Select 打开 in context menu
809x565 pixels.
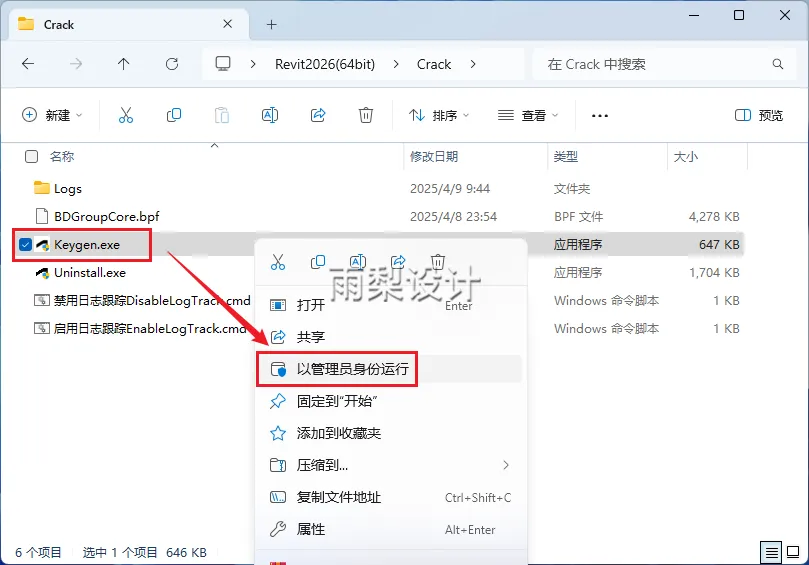391,305
